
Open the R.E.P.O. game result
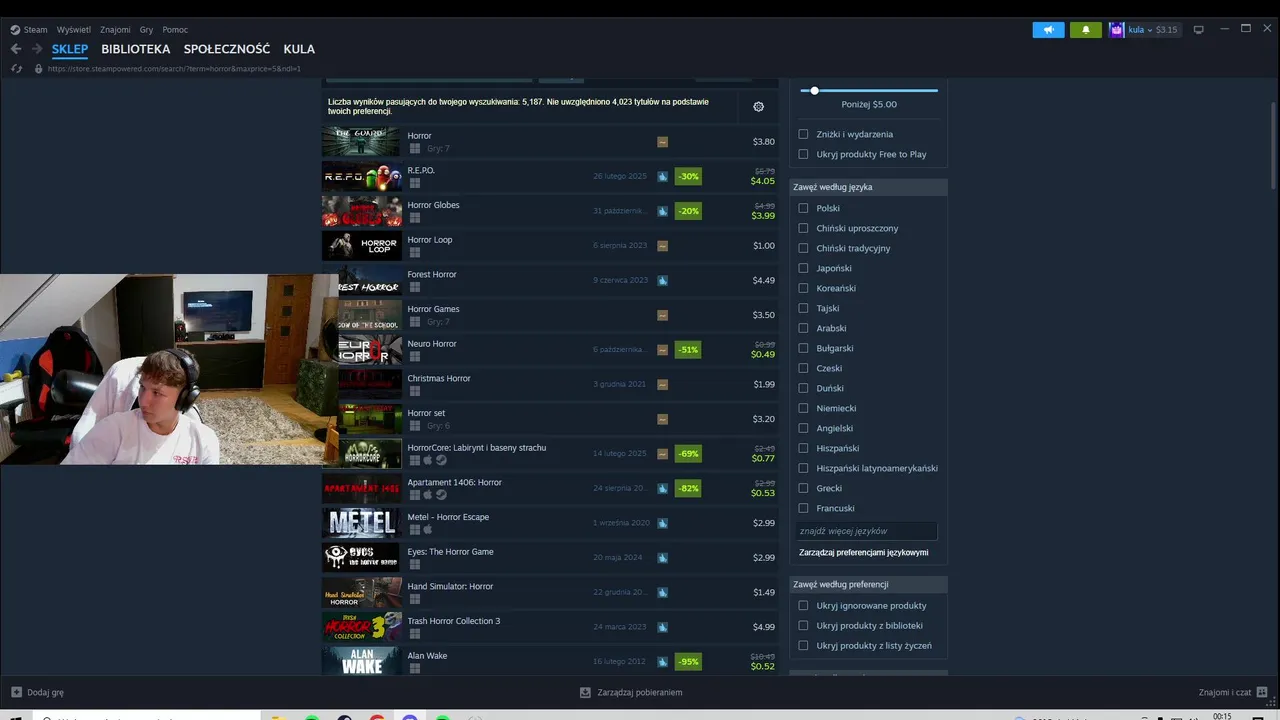(x=550, y=177)
